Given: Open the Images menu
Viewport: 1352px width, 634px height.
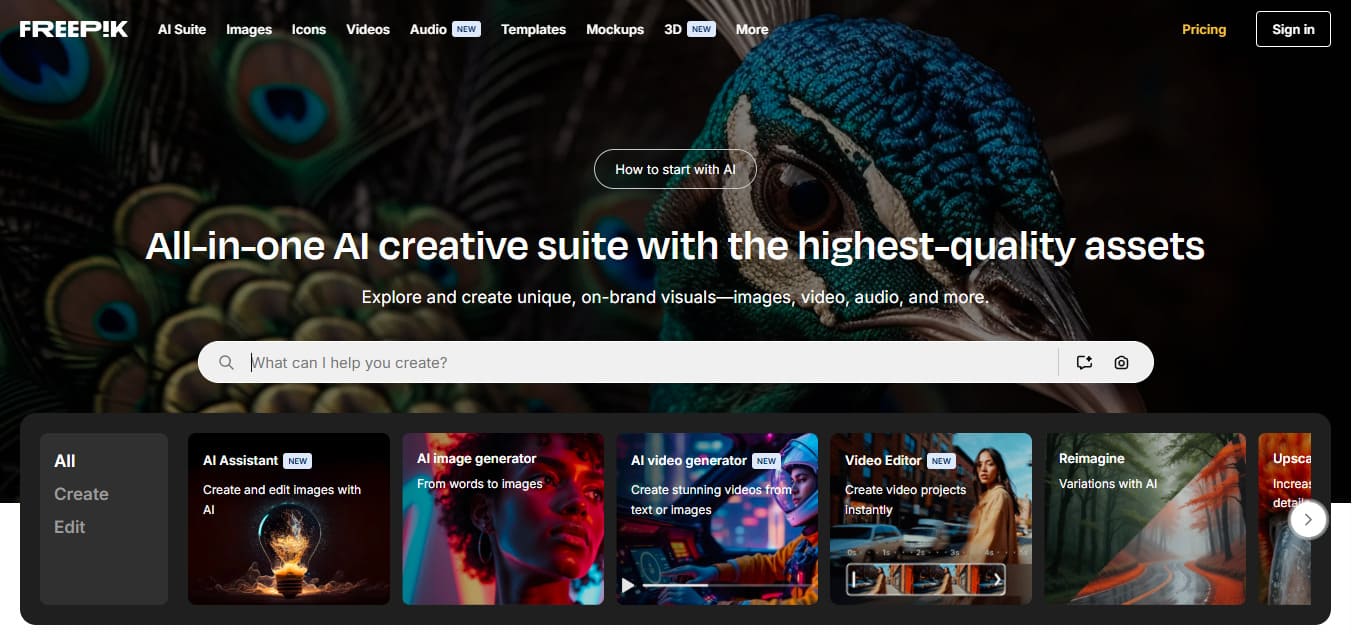Looking at the screenshot, I should click(x=249, y=29).
